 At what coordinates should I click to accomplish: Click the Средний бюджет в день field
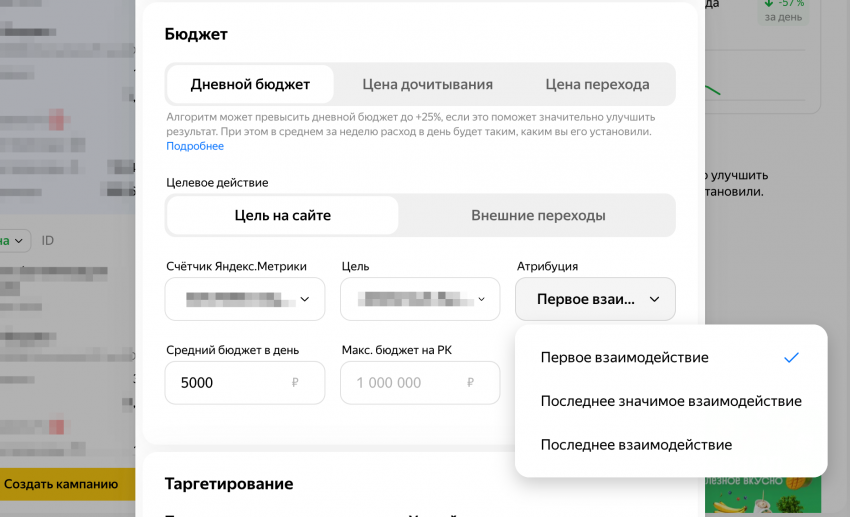tap(230, 383)
